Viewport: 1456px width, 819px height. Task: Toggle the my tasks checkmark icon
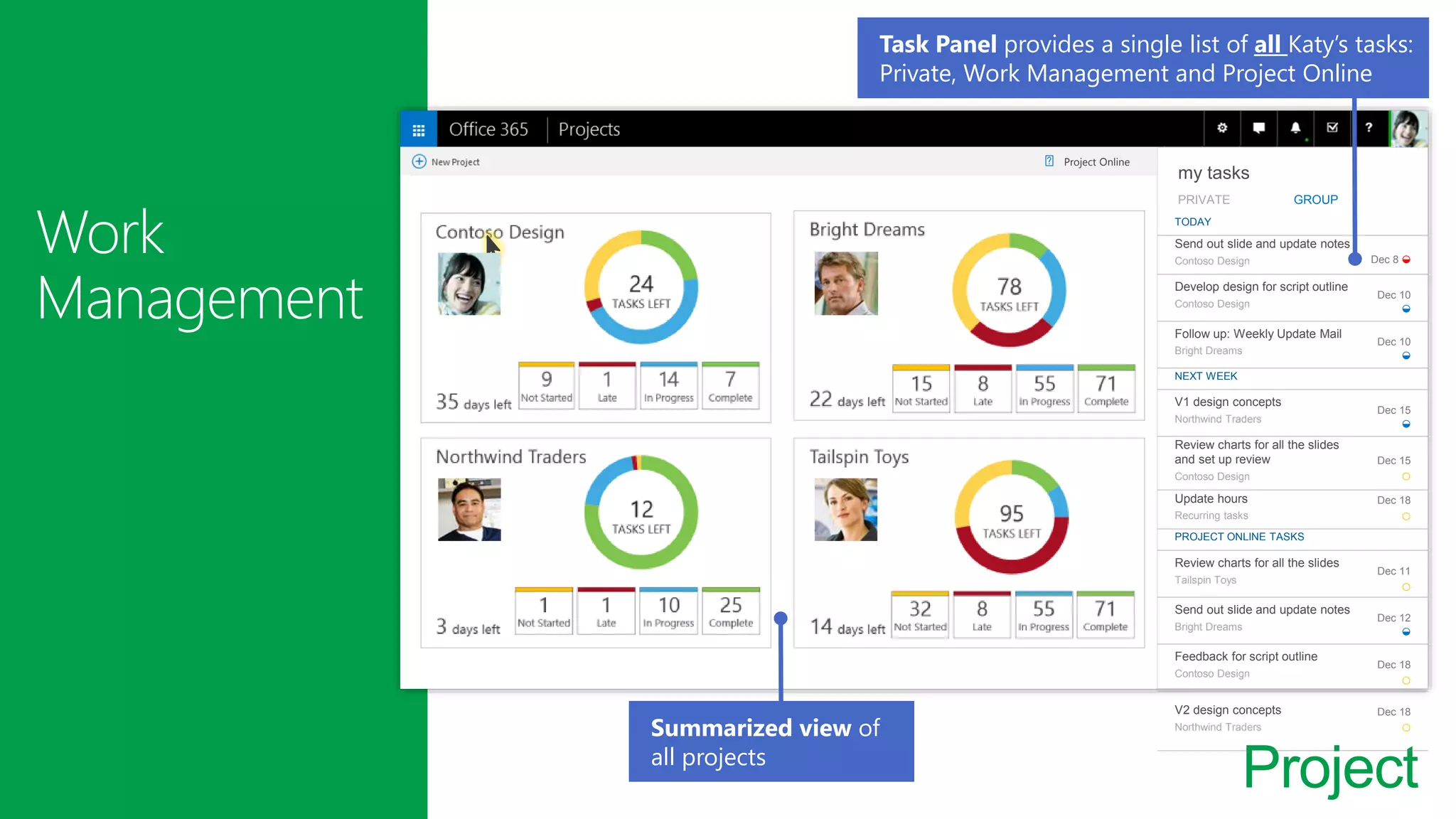[x=1332, y=128]
